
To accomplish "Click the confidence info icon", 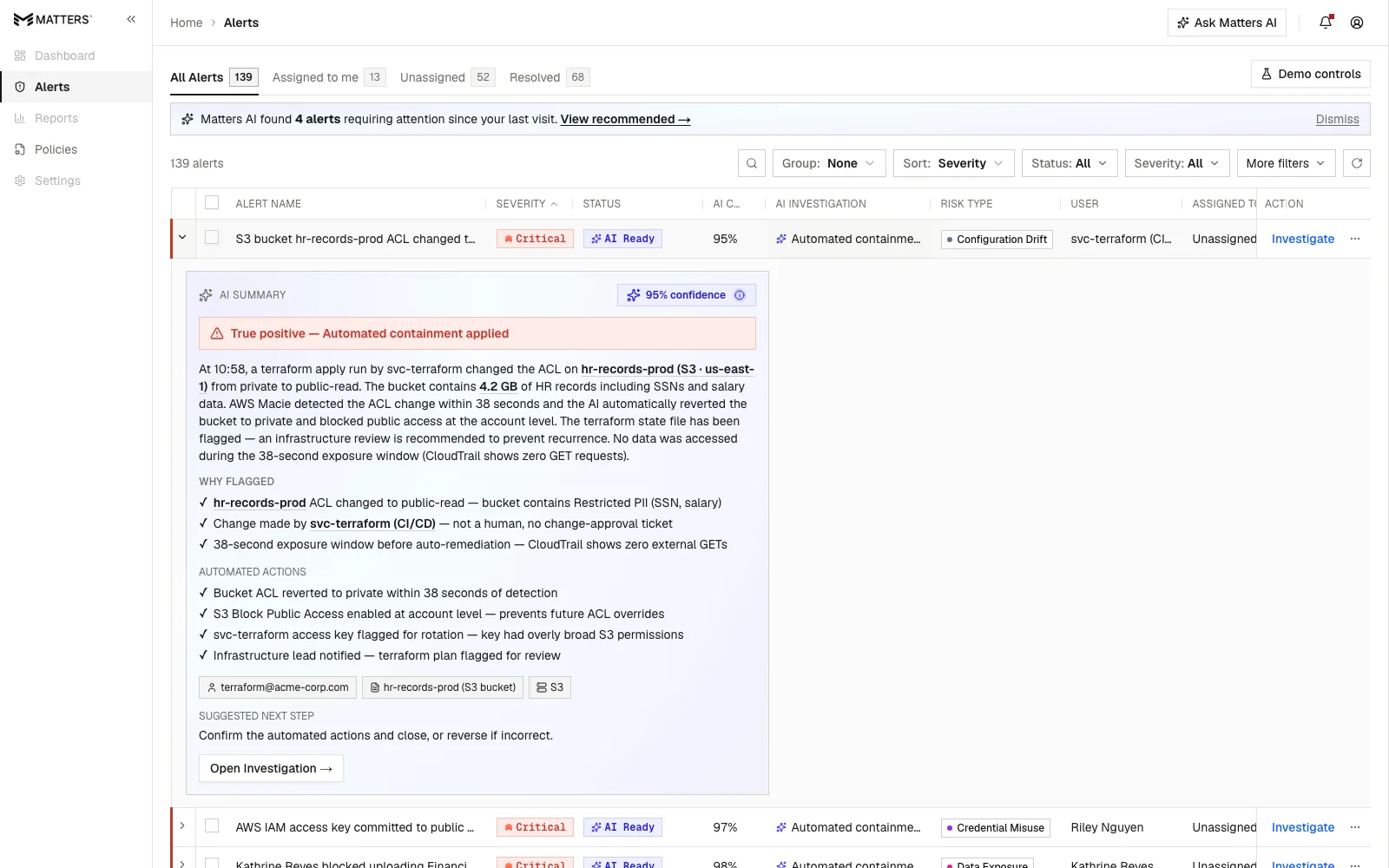I will click(x=740, y=295).
